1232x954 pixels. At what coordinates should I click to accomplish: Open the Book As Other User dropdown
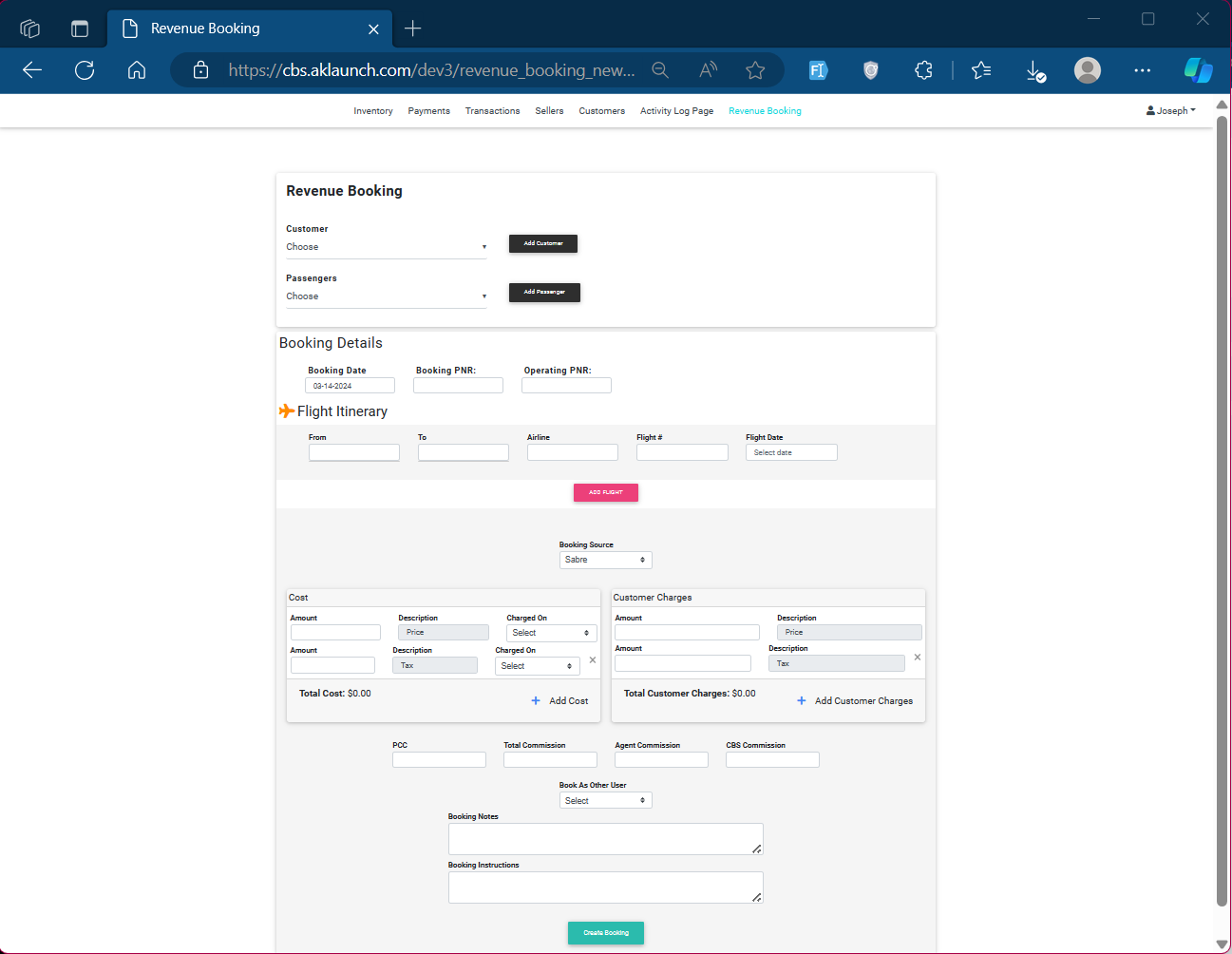point(605,801)
